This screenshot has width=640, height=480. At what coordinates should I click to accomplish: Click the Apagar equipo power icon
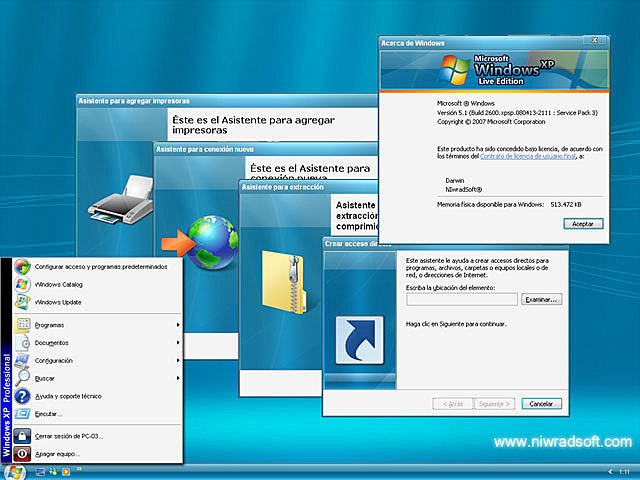coord(22,453)
